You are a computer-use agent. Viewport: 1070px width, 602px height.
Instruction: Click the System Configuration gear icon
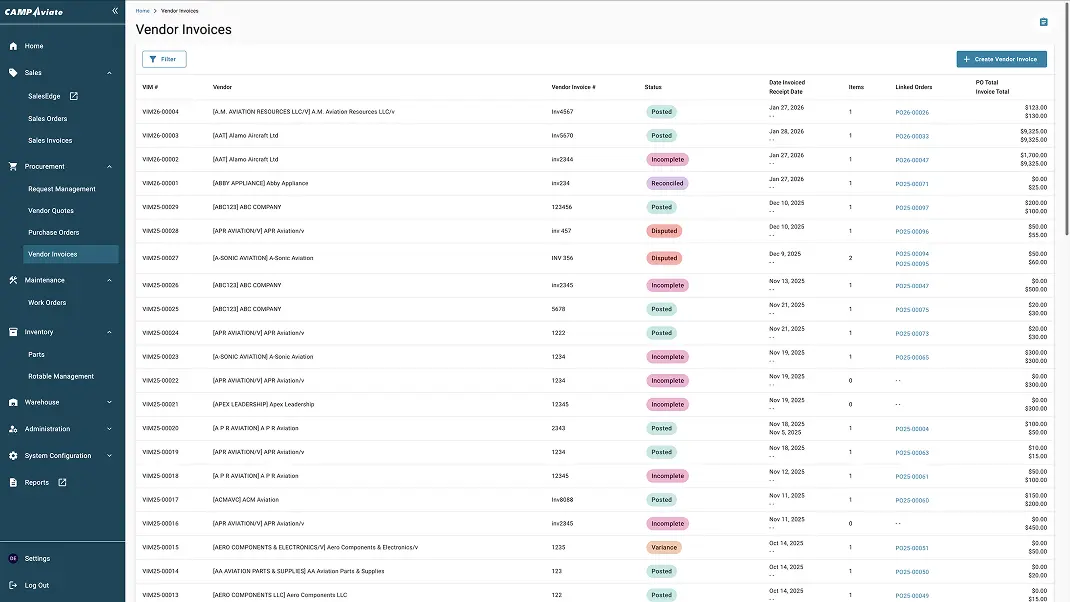[x=13, y=456]
